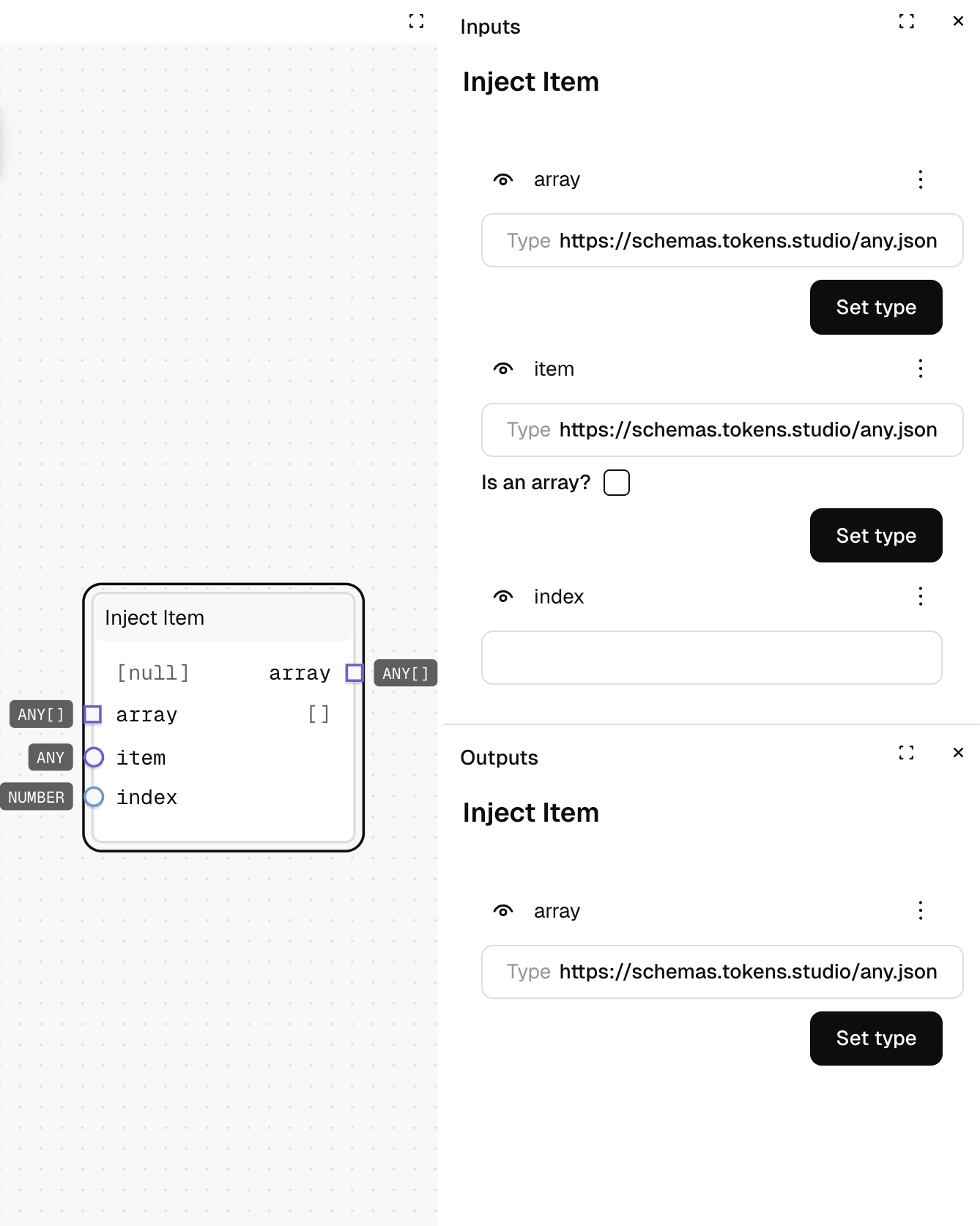This screenshot has width=980, height=1226.
Task: Expand graph canvas to fullscreen
Action: [x=416, y=21]
